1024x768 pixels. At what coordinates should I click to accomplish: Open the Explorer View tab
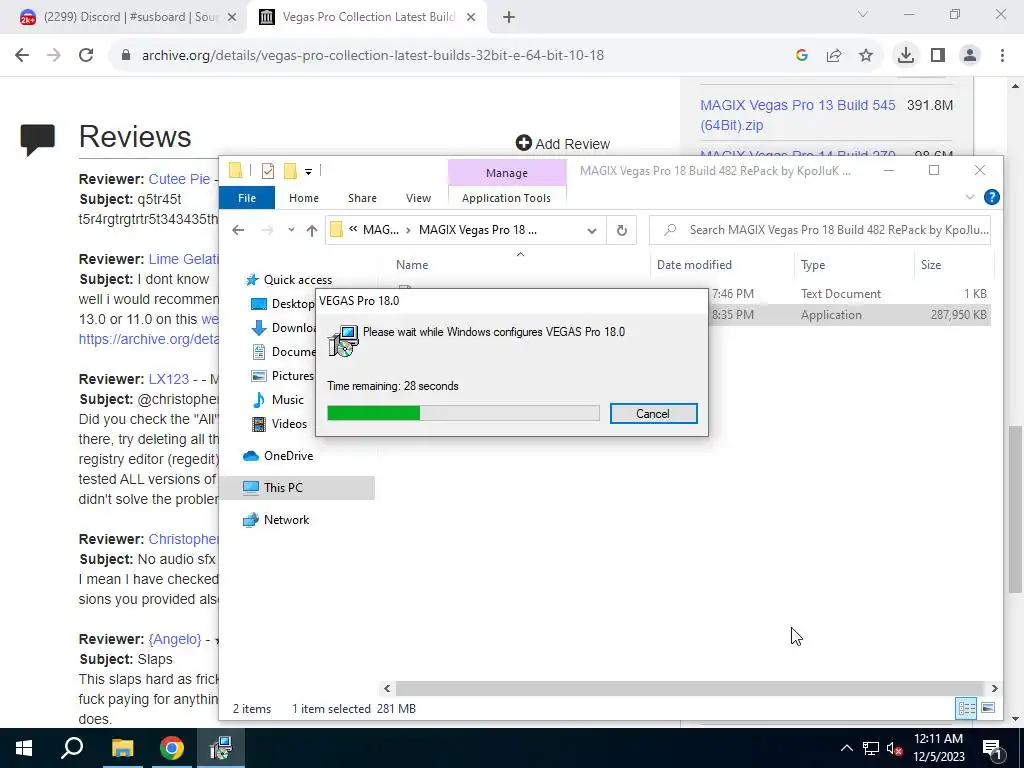[418, 198]
